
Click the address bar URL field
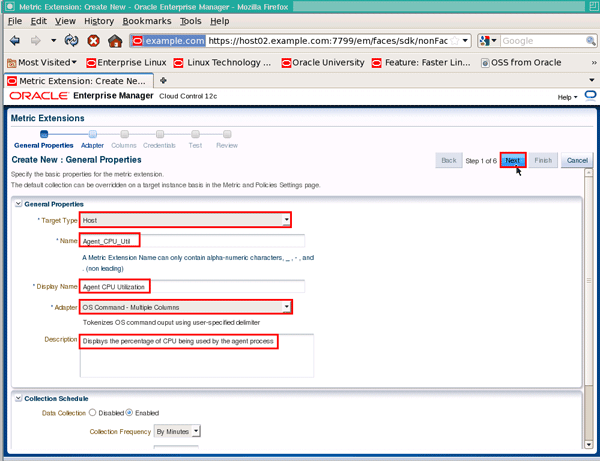click(x=328, y=41)
